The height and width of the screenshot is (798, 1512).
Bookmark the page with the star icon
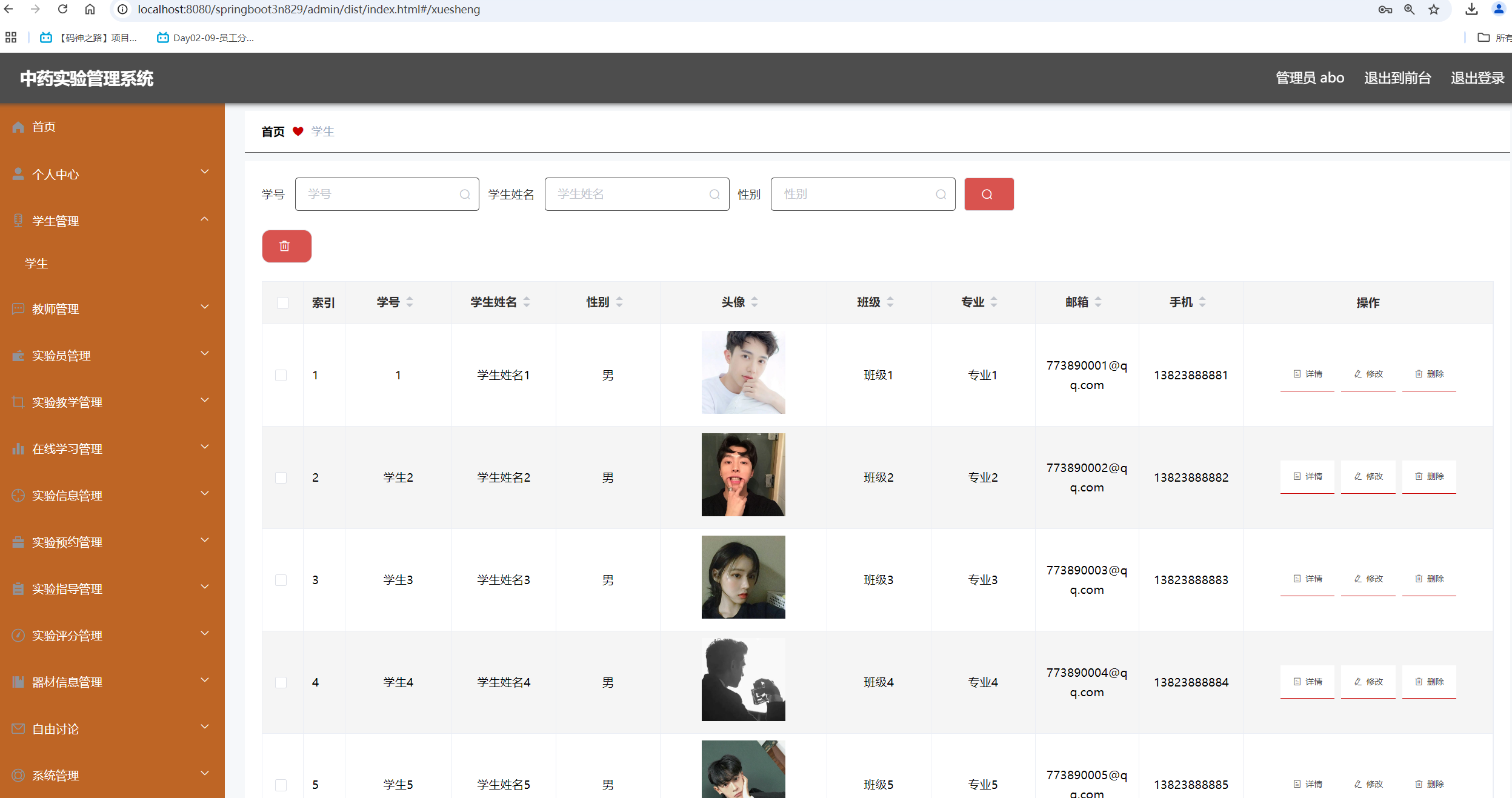[1434, 9]
